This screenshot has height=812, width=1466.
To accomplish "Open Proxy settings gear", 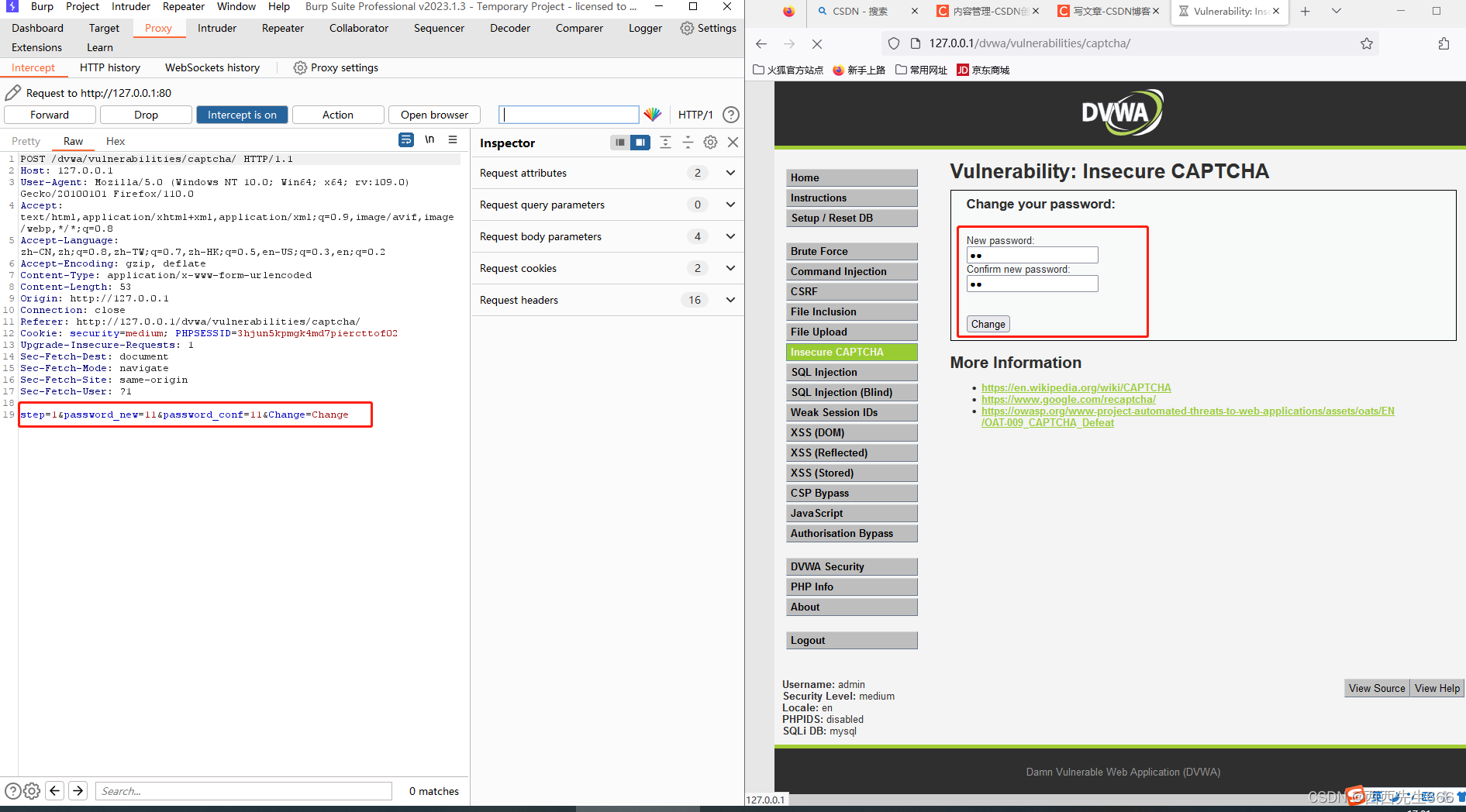I will pos(300,68).
